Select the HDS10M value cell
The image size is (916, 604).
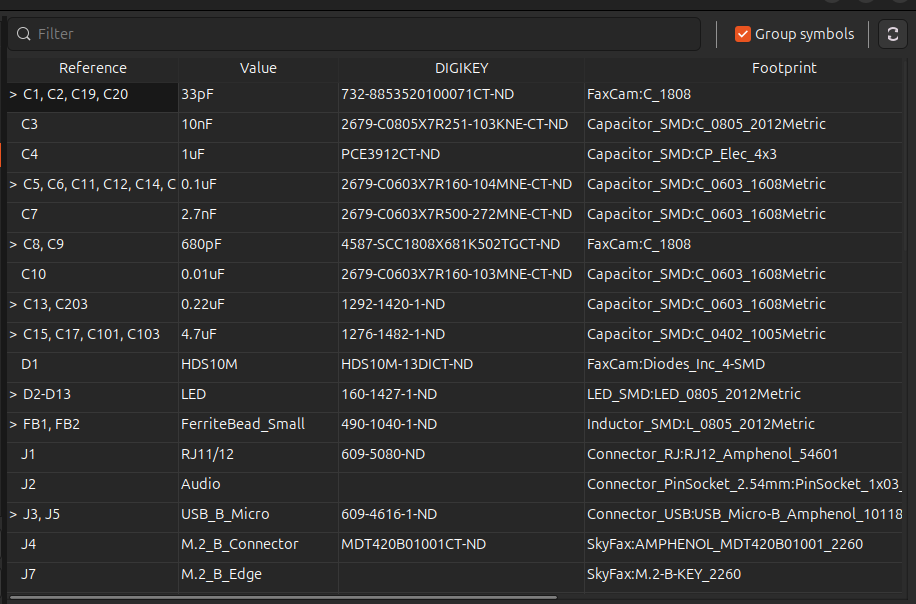258,365
